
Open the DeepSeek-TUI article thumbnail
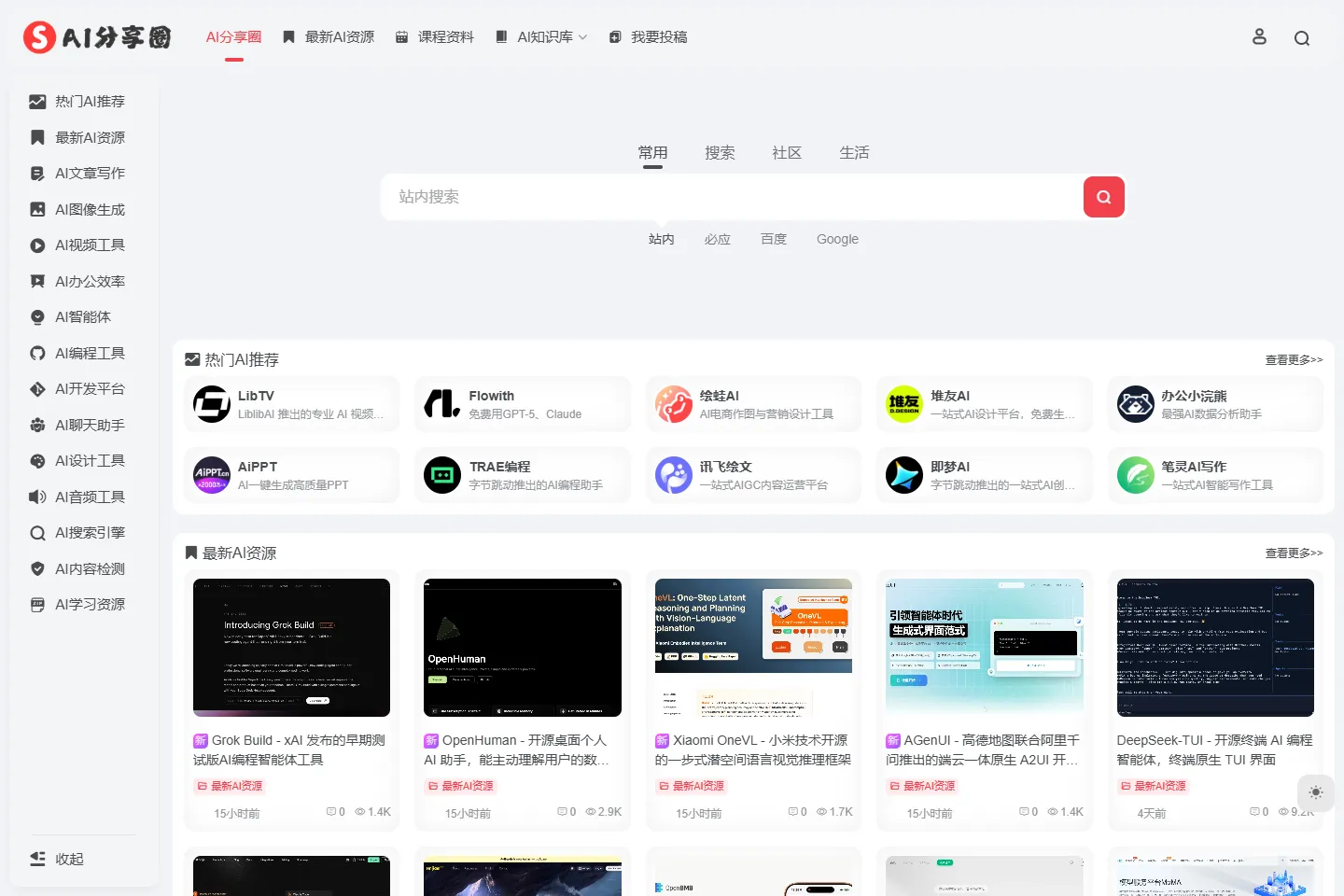coord(1215,648)
